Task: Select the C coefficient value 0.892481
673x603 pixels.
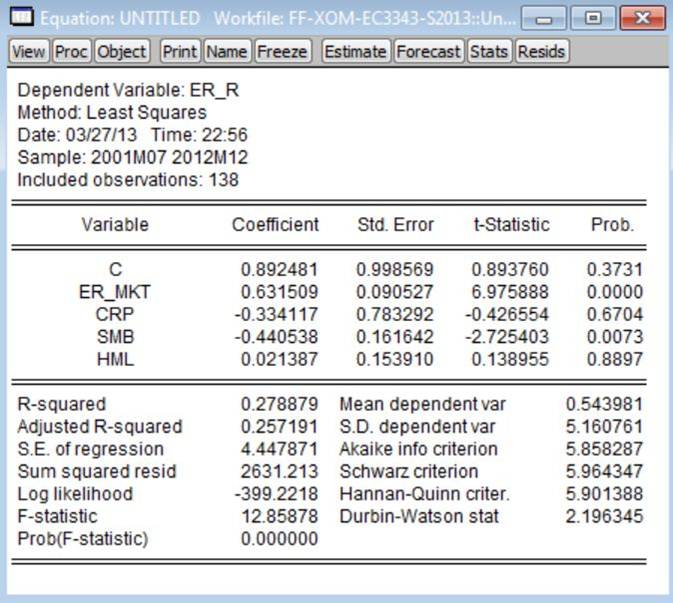Action: click(x=279, y=270)
